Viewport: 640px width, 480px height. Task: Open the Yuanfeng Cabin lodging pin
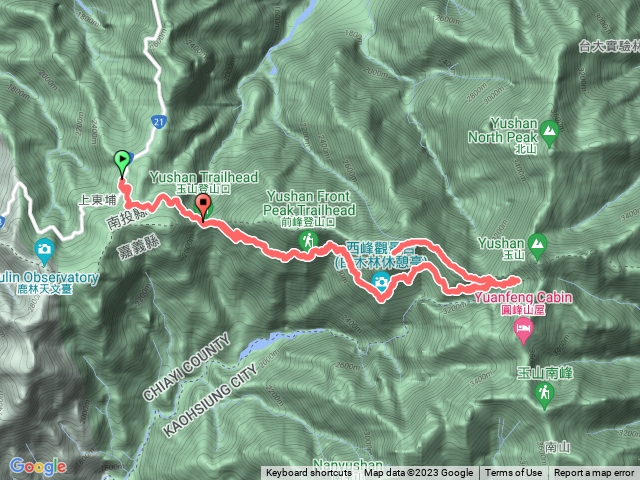524,330
